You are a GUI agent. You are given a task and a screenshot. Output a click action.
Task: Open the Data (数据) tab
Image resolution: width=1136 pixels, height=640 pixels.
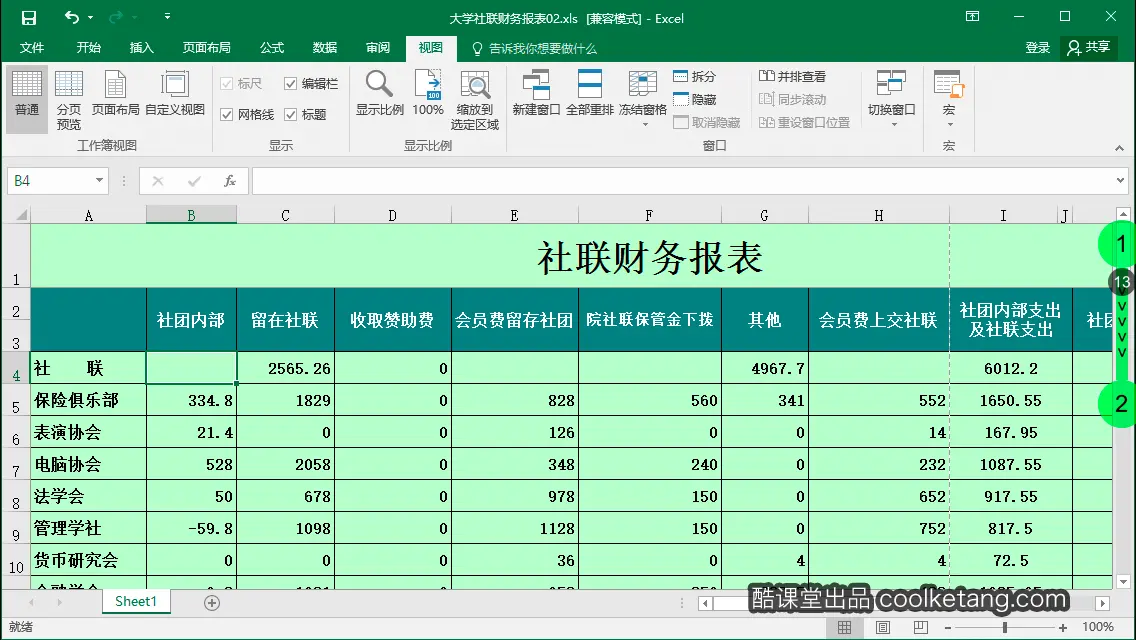[325, 48]
